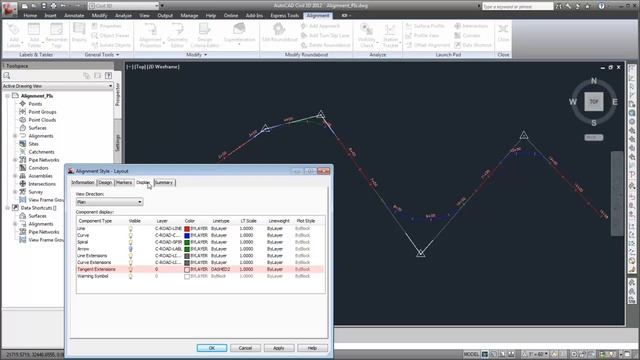This screenshot has width=640, height=360.
Task: Collapse the Data Shortcuts node
Action: click(x=7, y=208)
